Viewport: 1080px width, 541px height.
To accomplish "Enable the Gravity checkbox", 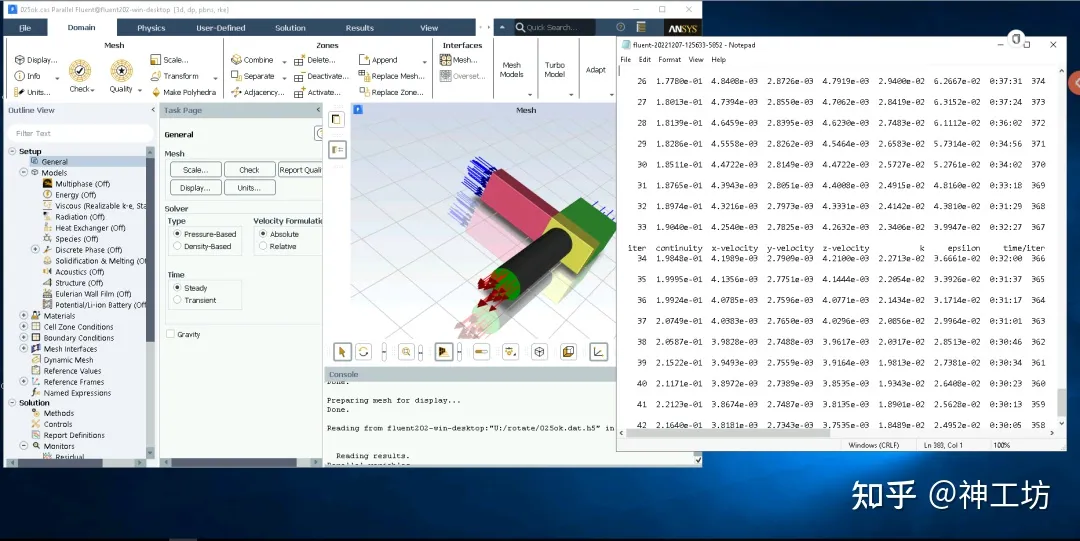I will tap(170, 334).
